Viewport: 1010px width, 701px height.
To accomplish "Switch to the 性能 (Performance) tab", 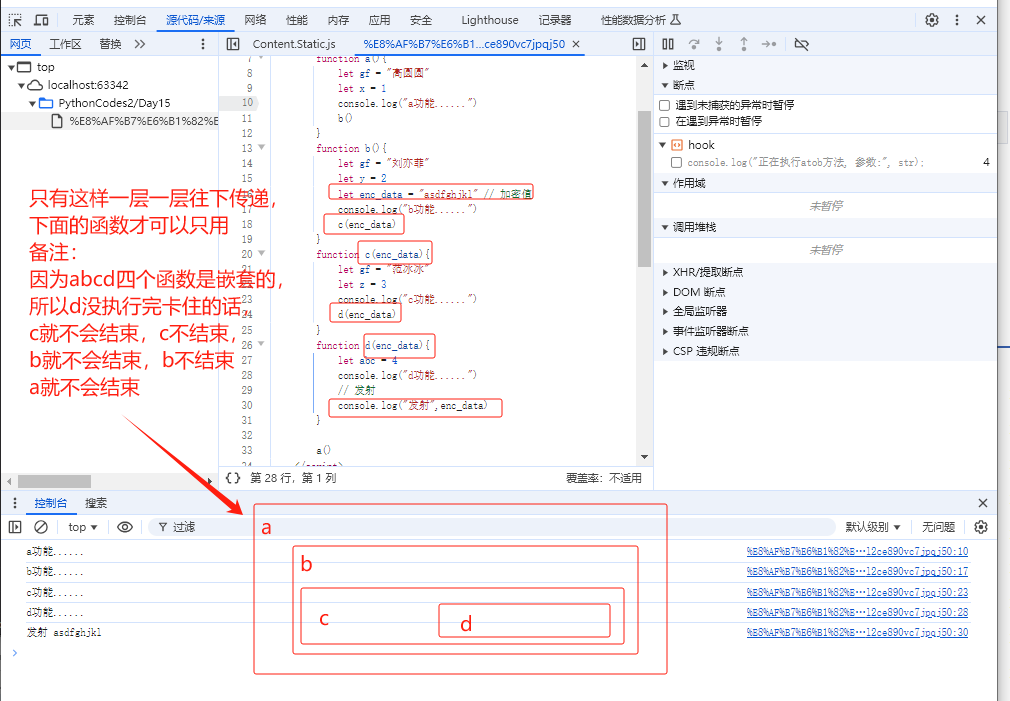I will pos(297,20).
